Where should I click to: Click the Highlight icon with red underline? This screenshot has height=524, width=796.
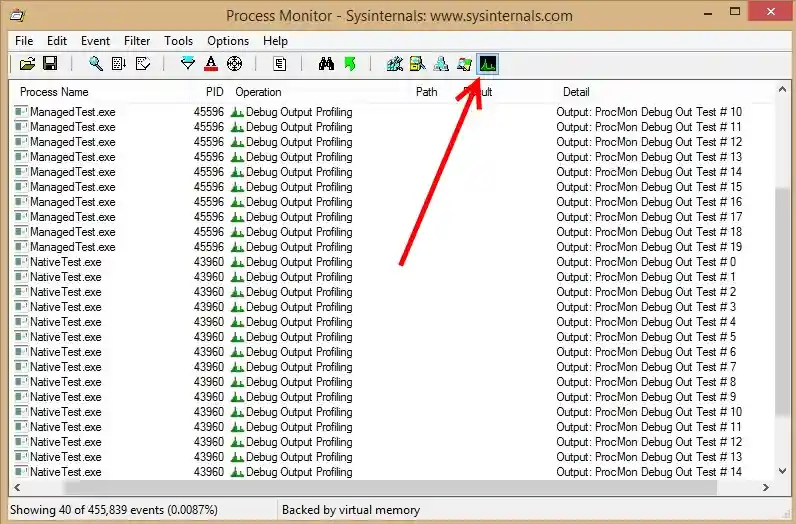click(x=211, y=64)
